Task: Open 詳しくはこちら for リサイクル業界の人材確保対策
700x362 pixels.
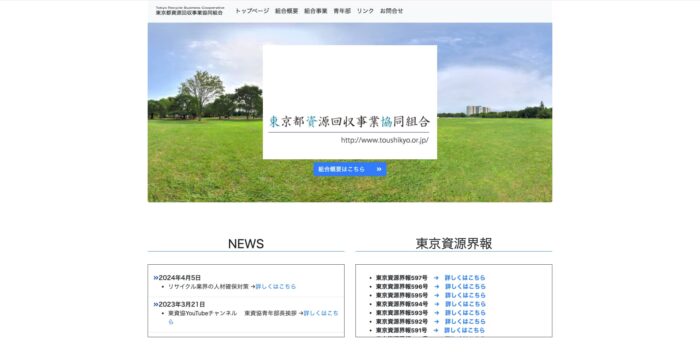Action: (x=275, y=287)
